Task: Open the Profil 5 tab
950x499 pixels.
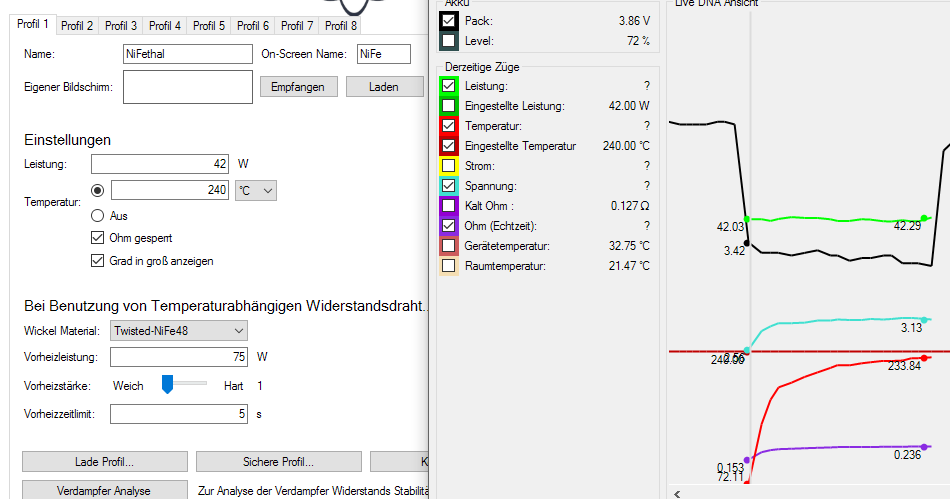Action: coord(209,25)
